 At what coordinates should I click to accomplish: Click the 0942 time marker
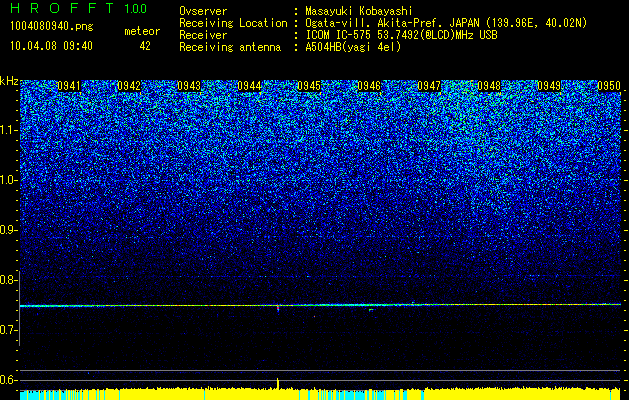129,86
